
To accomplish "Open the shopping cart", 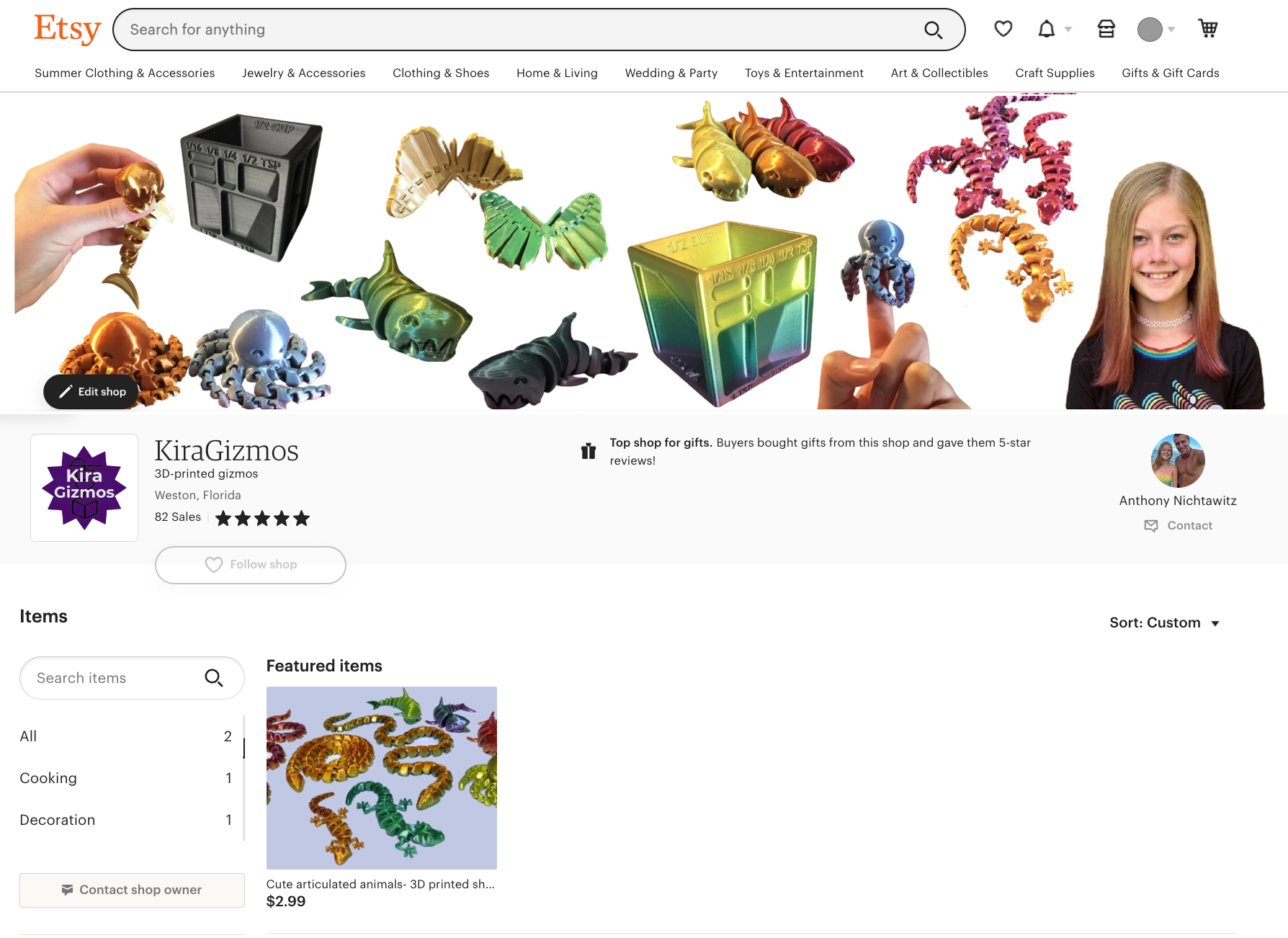I will pyautogui.click(x=1208, y=29).
